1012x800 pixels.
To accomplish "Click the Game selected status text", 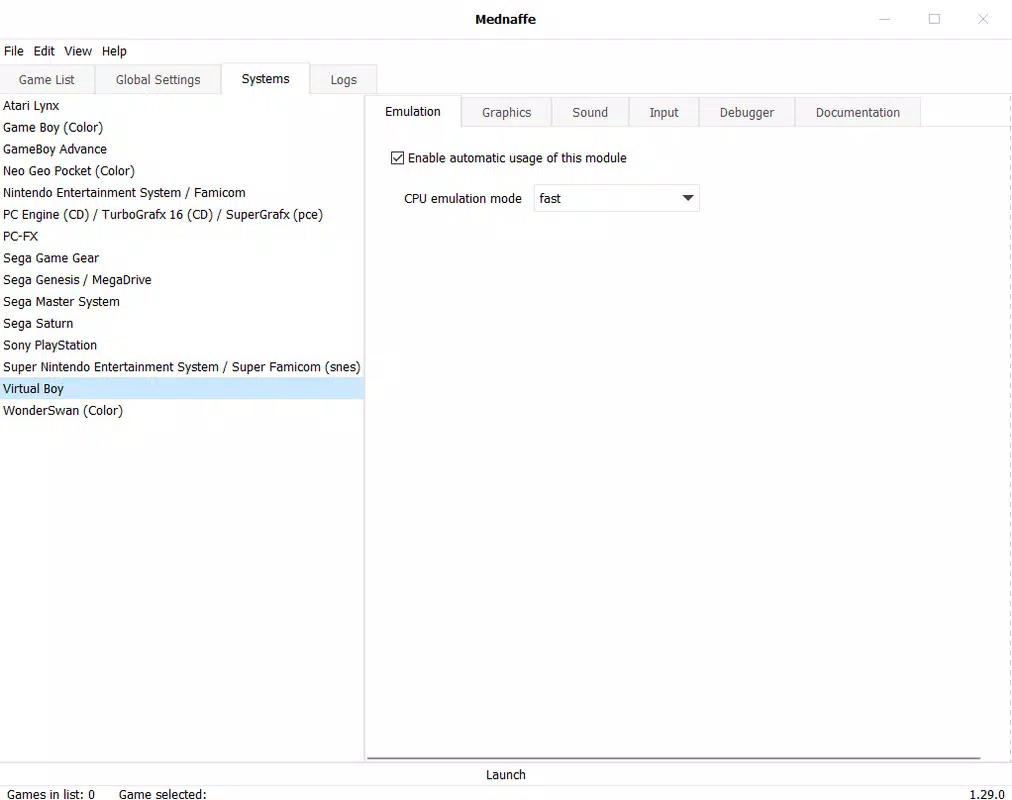I will pyautogui.click(x=163, y=794).
